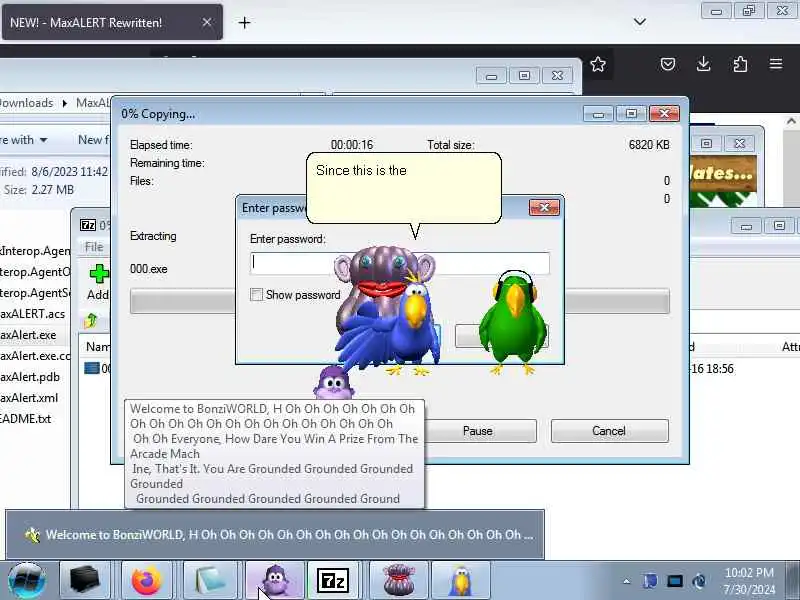Image resolution: width=800 pixels, height=600 pixels.
Task: Expand the breadcrumb arrow after Downloads
Action: click(x=65, y=103)
